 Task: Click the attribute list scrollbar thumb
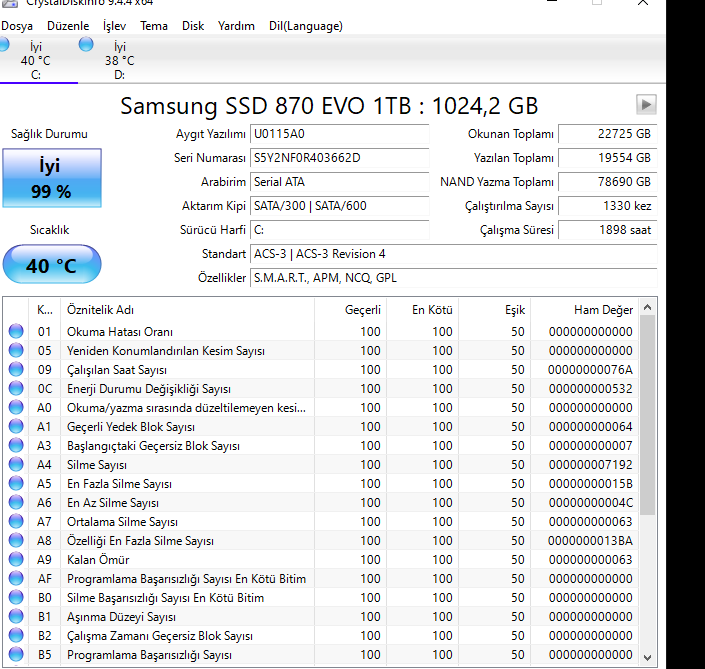pyautogui.click(x=647, y=415)
